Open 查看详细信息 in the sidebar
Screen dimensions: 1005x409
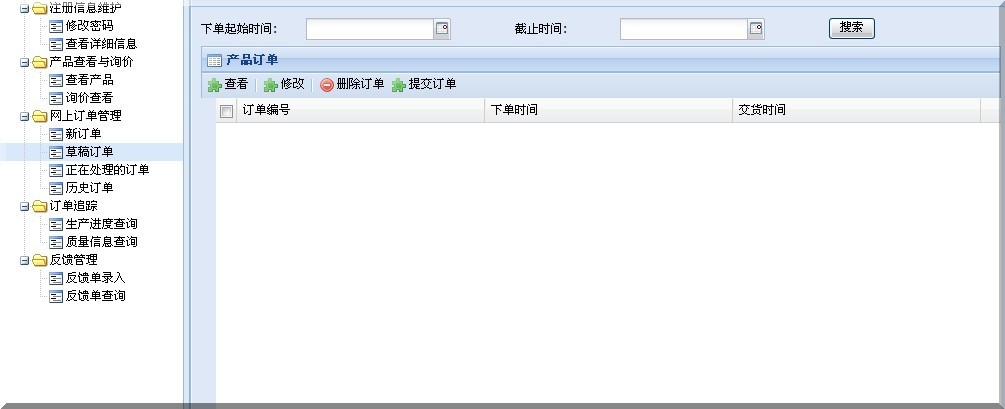[101, 44]
